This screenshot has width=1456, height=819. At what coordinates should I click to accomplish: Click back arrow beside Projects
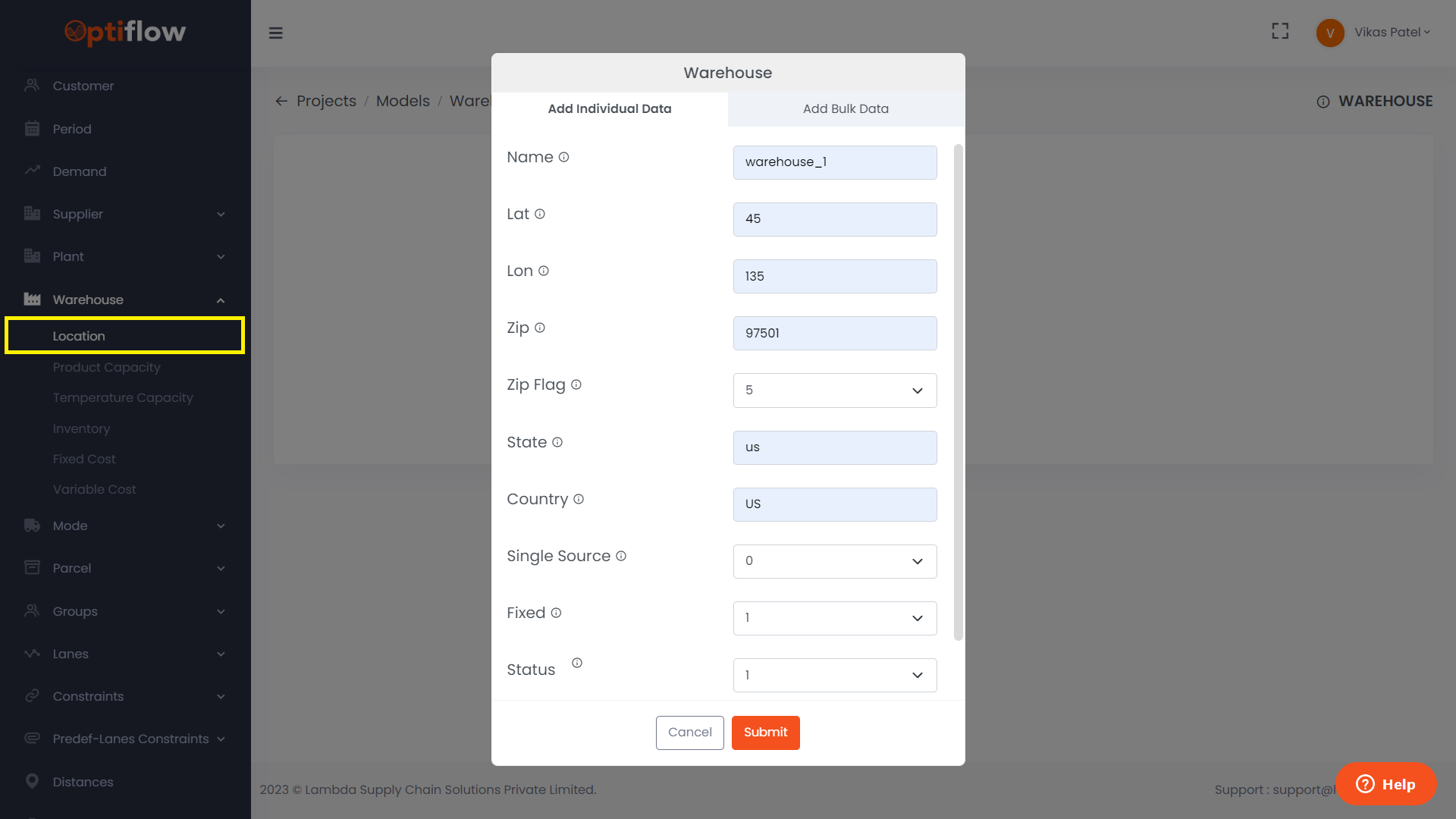[281, 101]
